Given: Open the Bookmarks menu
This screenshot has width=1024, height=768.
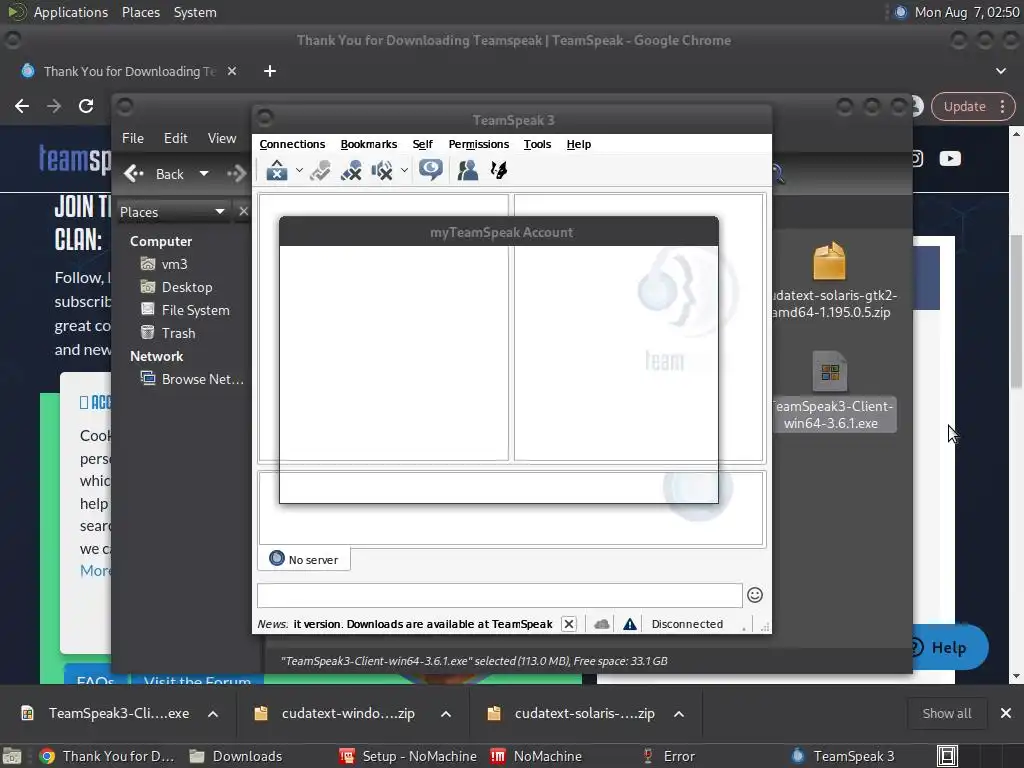Looking at the screenshot, I should coord(368,144).
